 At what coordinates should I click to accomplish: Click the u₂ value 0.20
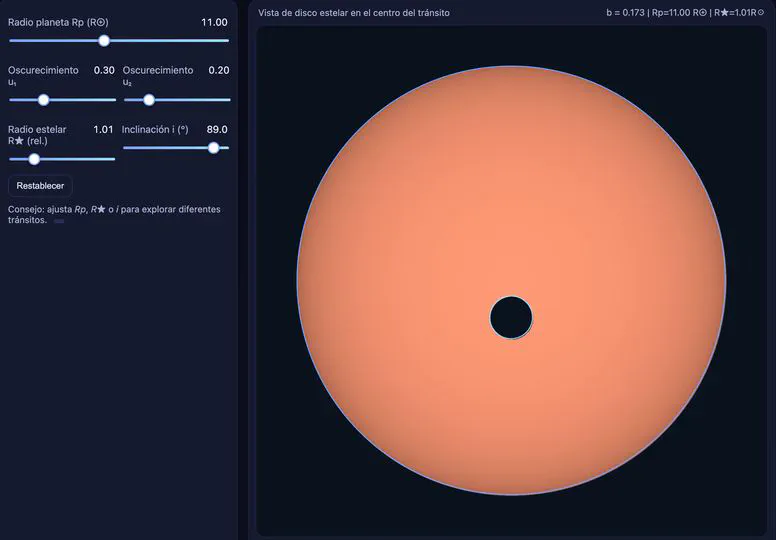pos(219,70)
